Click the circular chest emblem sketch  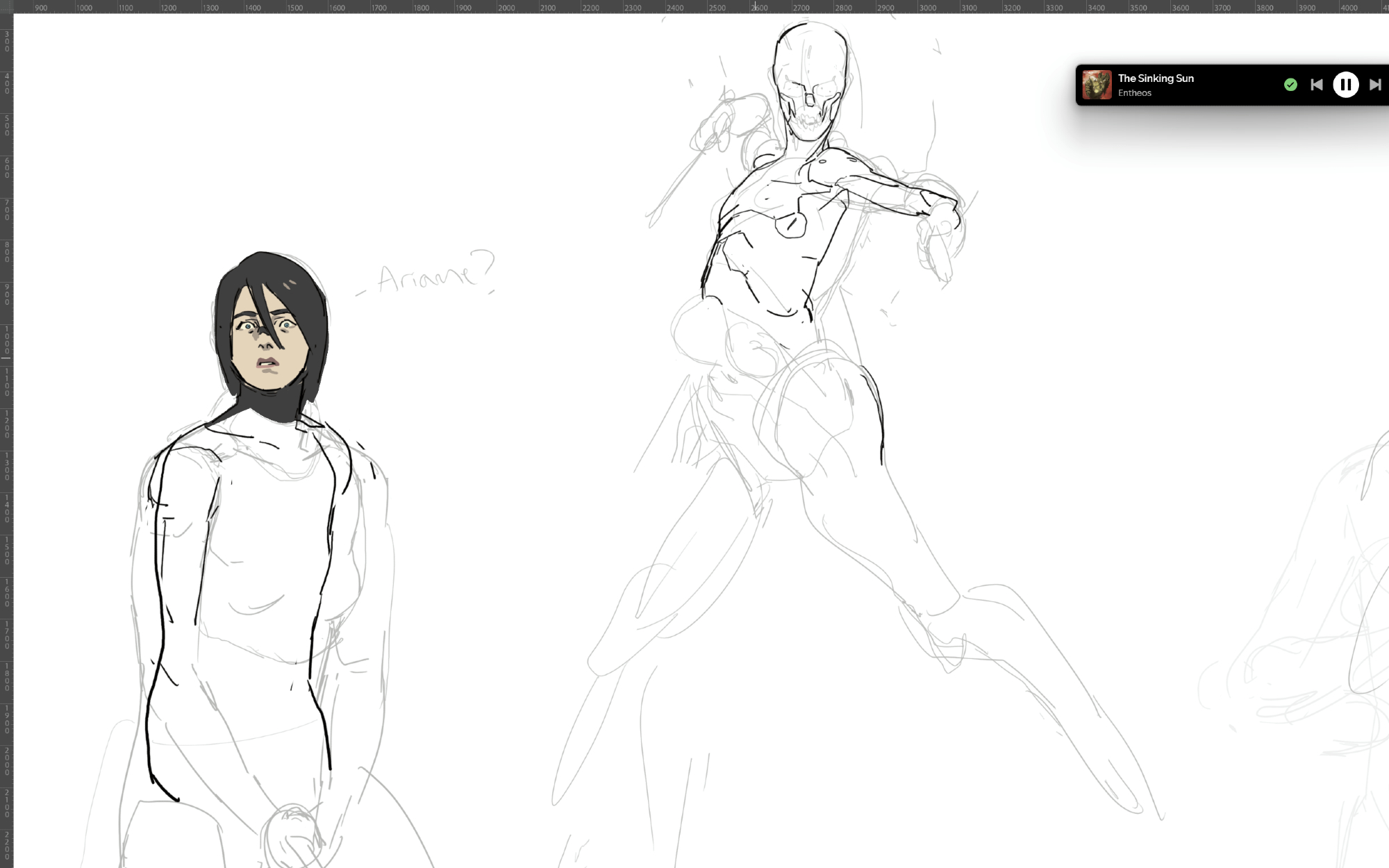[790, 225]
